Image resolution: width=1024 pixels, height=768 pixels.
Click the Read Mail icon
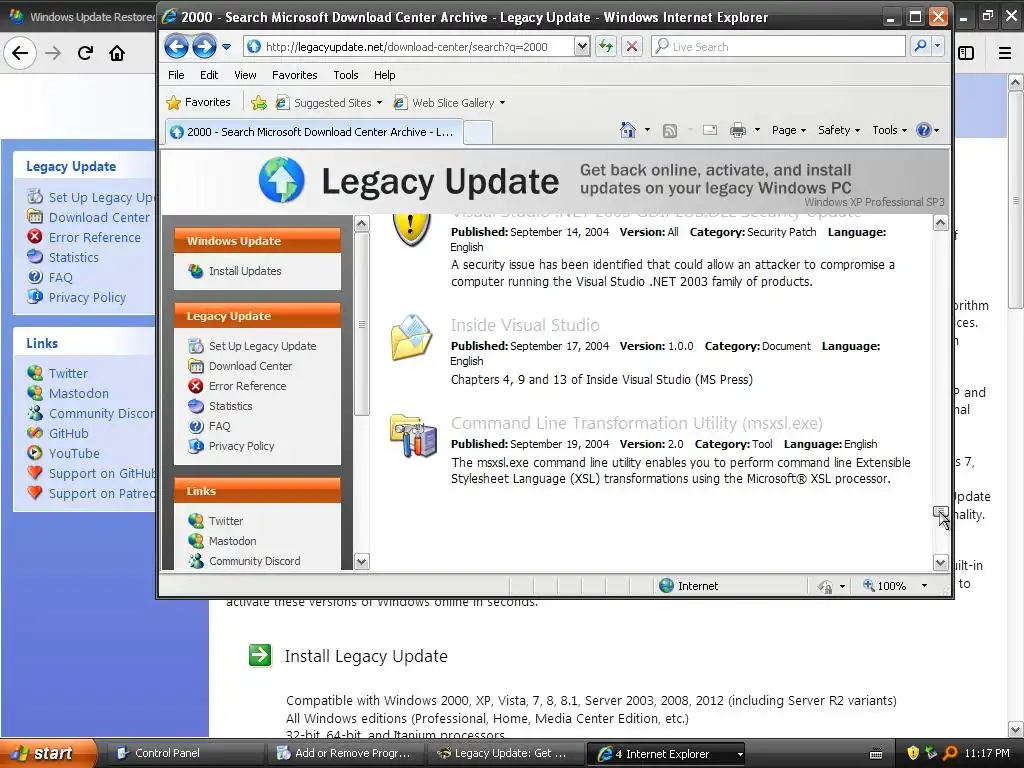710,131
